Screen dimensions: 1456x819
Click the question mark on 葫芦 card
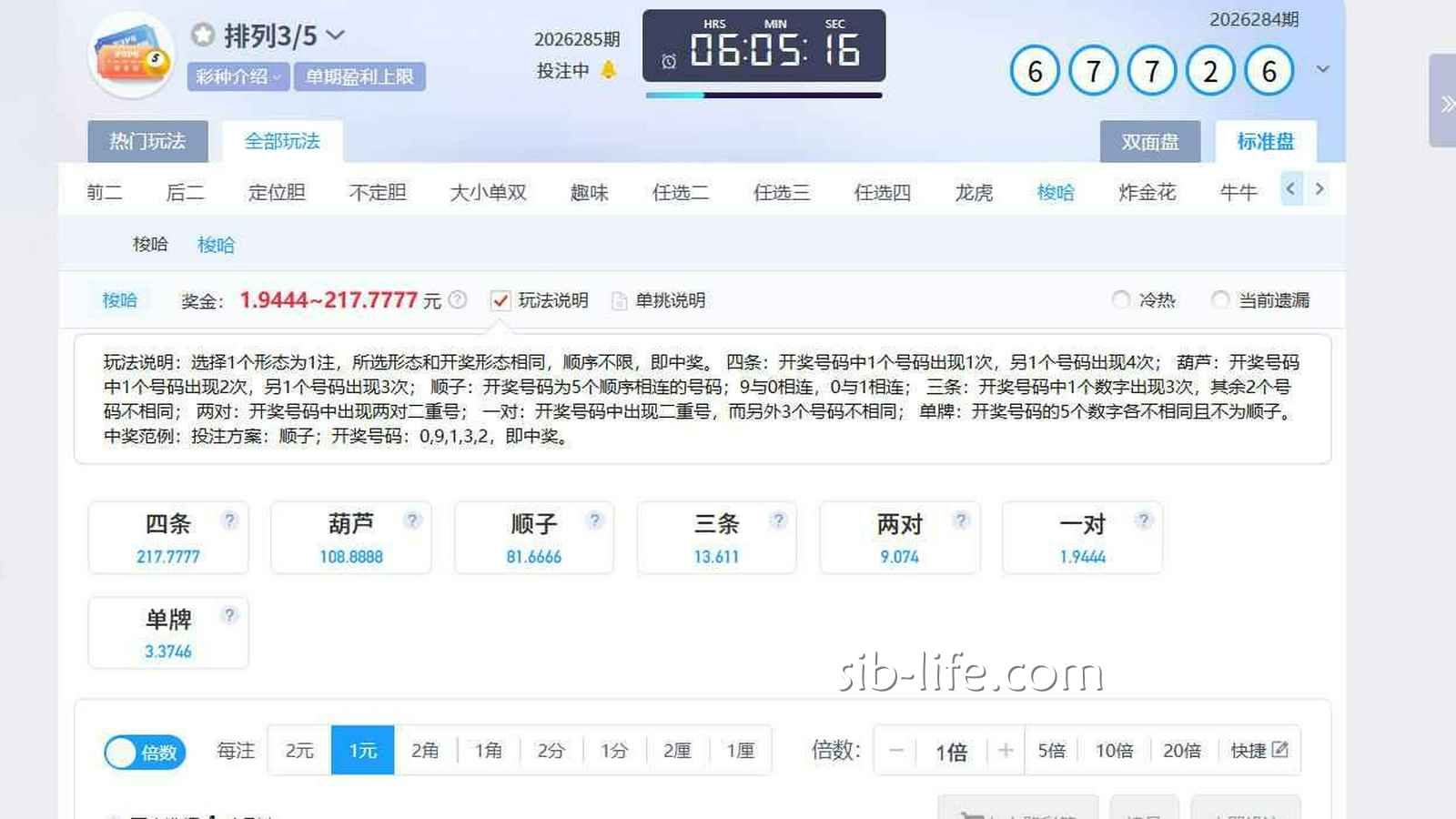click(412, 520)
